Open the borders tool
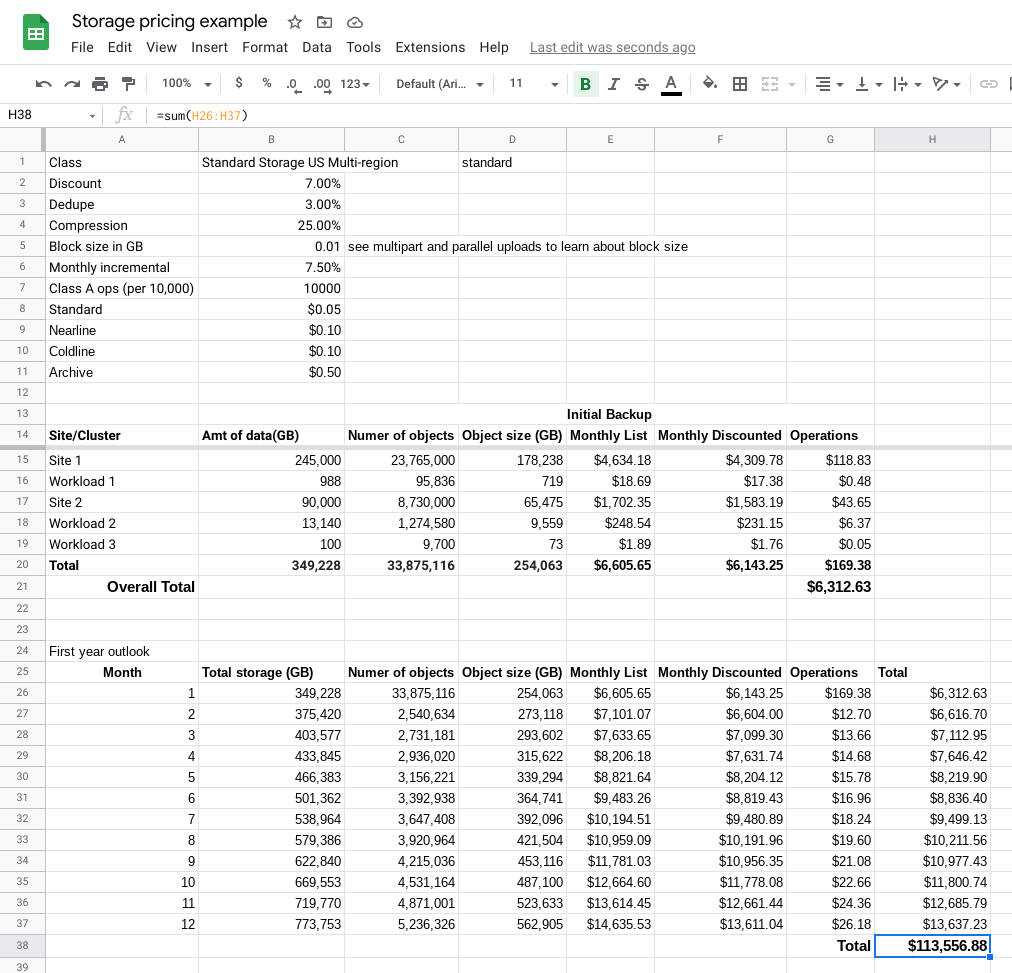 tap(740, 84)
